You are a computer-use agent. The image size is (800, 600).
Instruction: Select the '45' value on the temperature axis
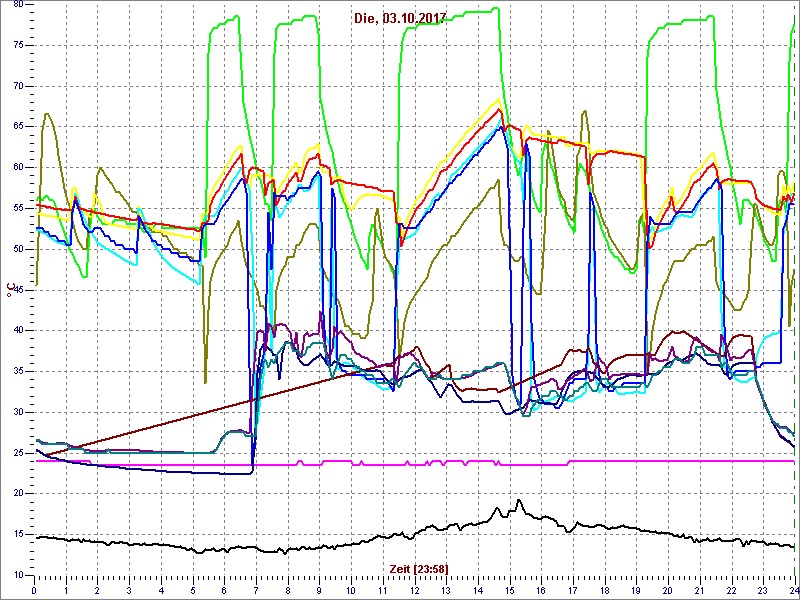[18, 290]
